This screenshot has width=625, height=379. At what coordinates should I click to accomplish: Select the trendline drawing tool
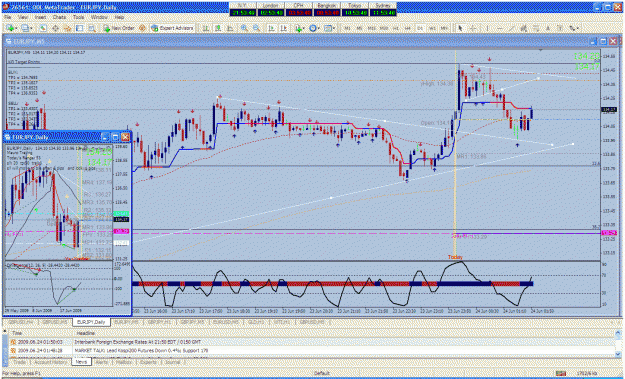coord(512,28)
